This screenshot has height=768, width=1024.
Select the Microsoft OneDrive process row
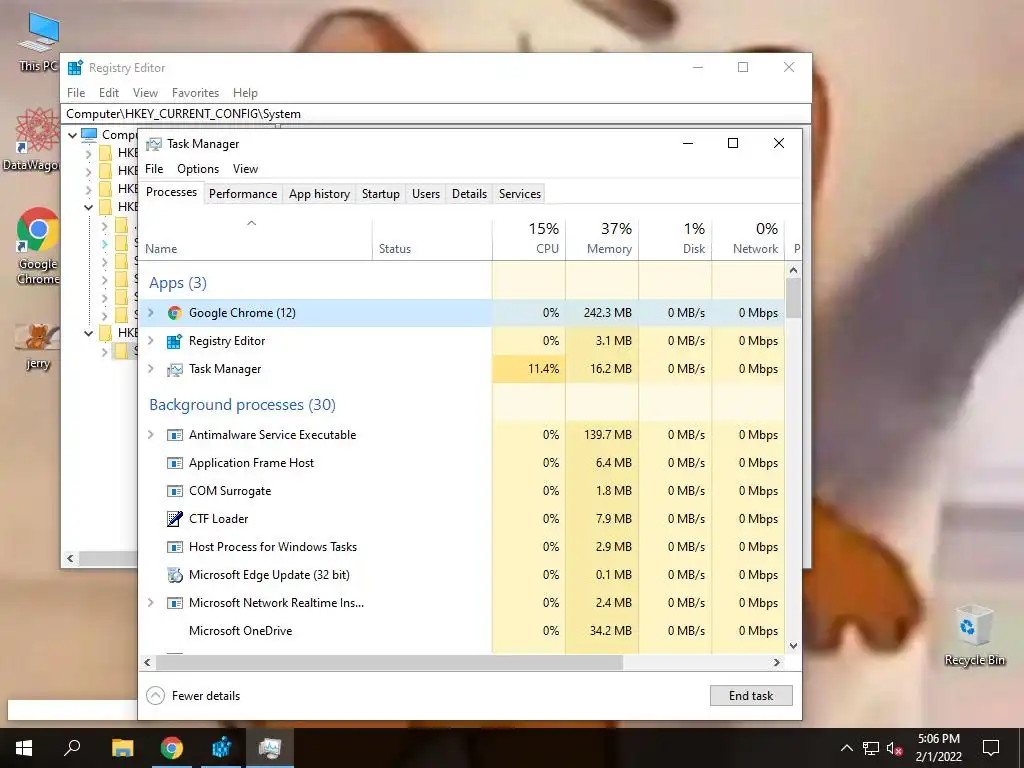462,631
